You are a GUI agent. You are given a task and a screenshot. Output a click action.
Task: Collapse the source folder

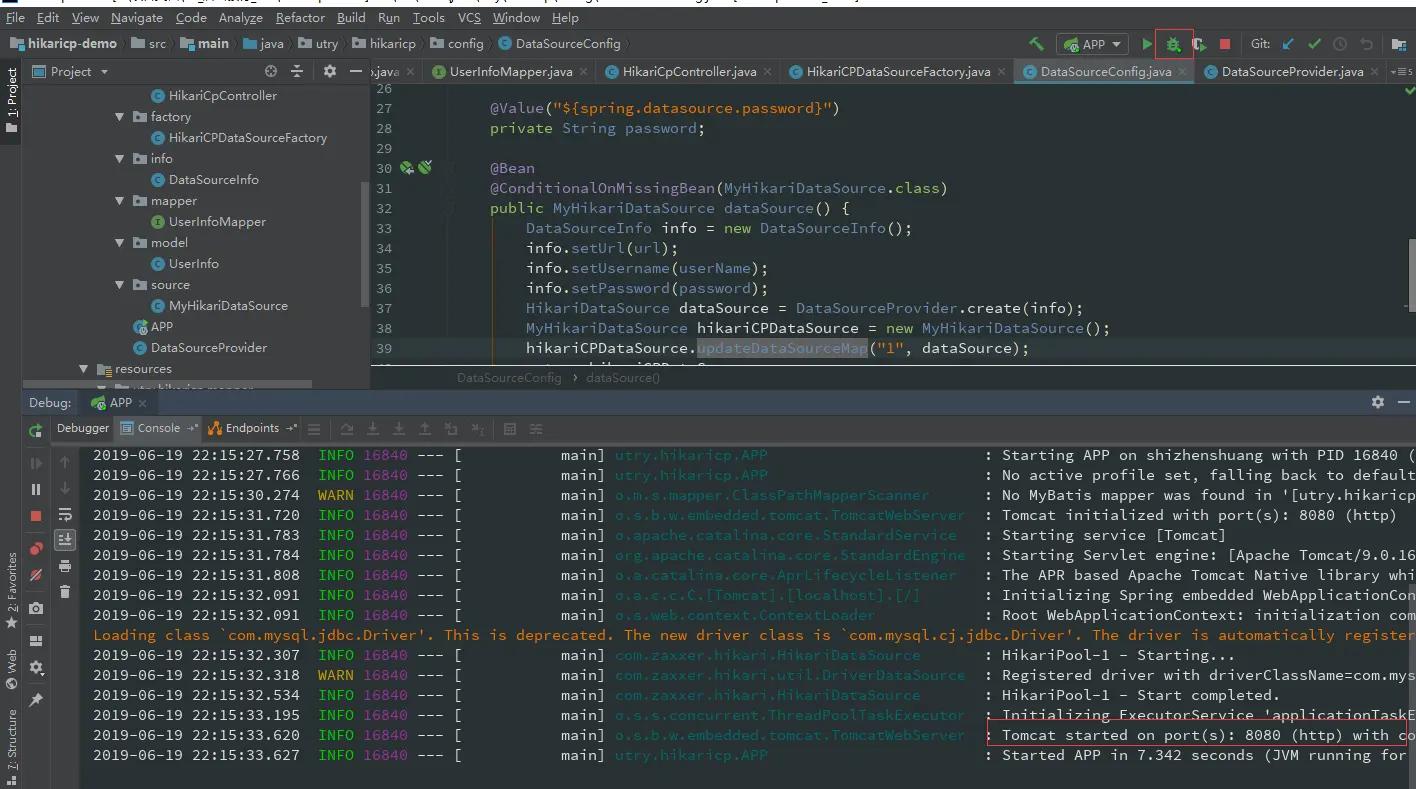pyautogui.click(x=121, y=285)
